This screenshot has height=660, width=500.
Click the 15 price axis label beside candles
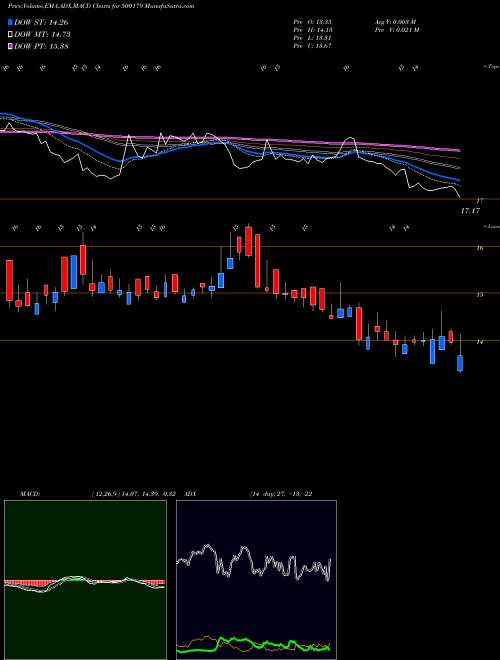tap(479, 295)
